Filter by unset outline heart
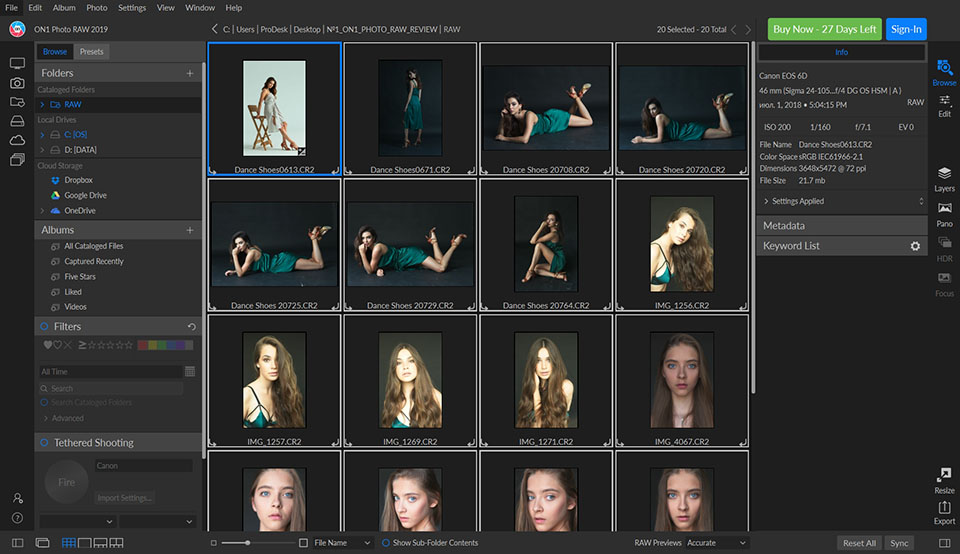Viewport: 960px width, 554px height. coord(58,345)
